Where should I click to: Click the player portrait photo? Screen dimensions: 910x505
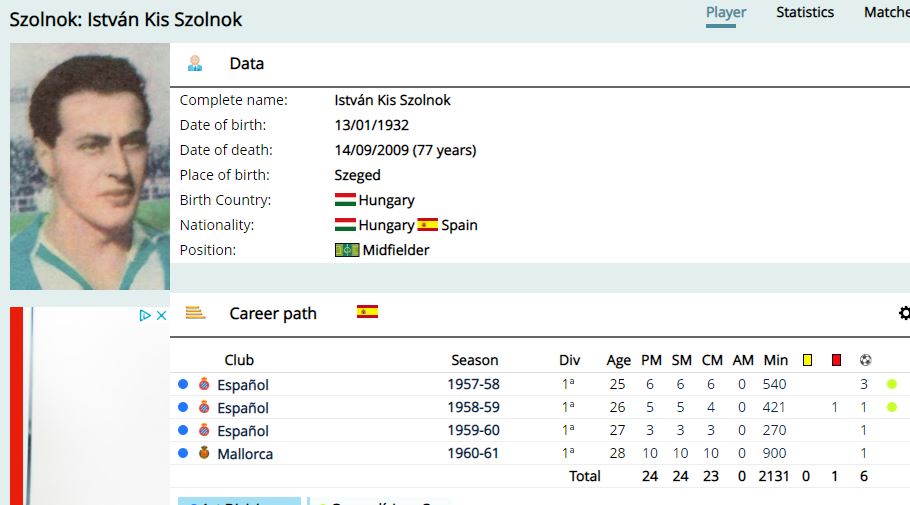(90, 167)
